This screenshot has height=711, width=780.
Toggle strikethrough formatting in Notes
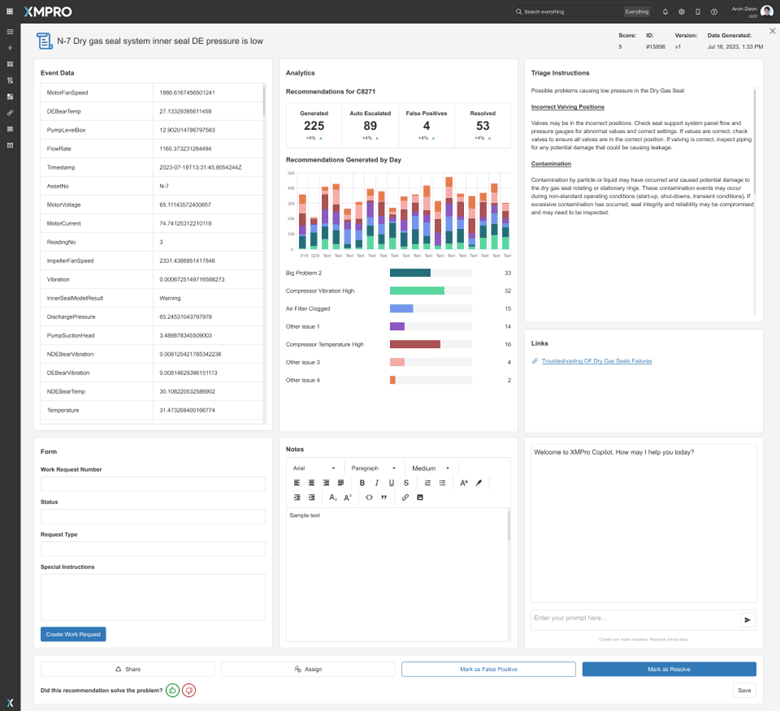pos(406,483)
